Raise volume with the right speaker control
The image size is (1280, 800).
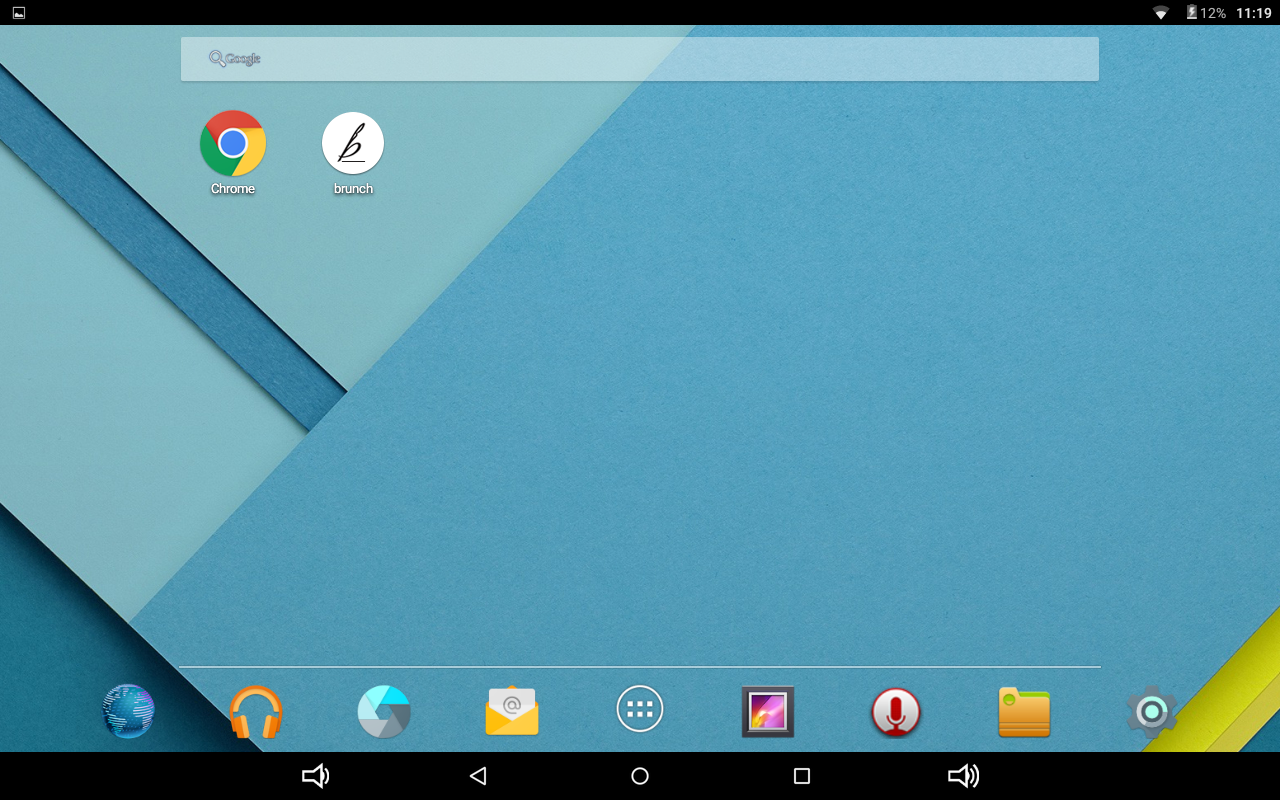pos(962,775)
